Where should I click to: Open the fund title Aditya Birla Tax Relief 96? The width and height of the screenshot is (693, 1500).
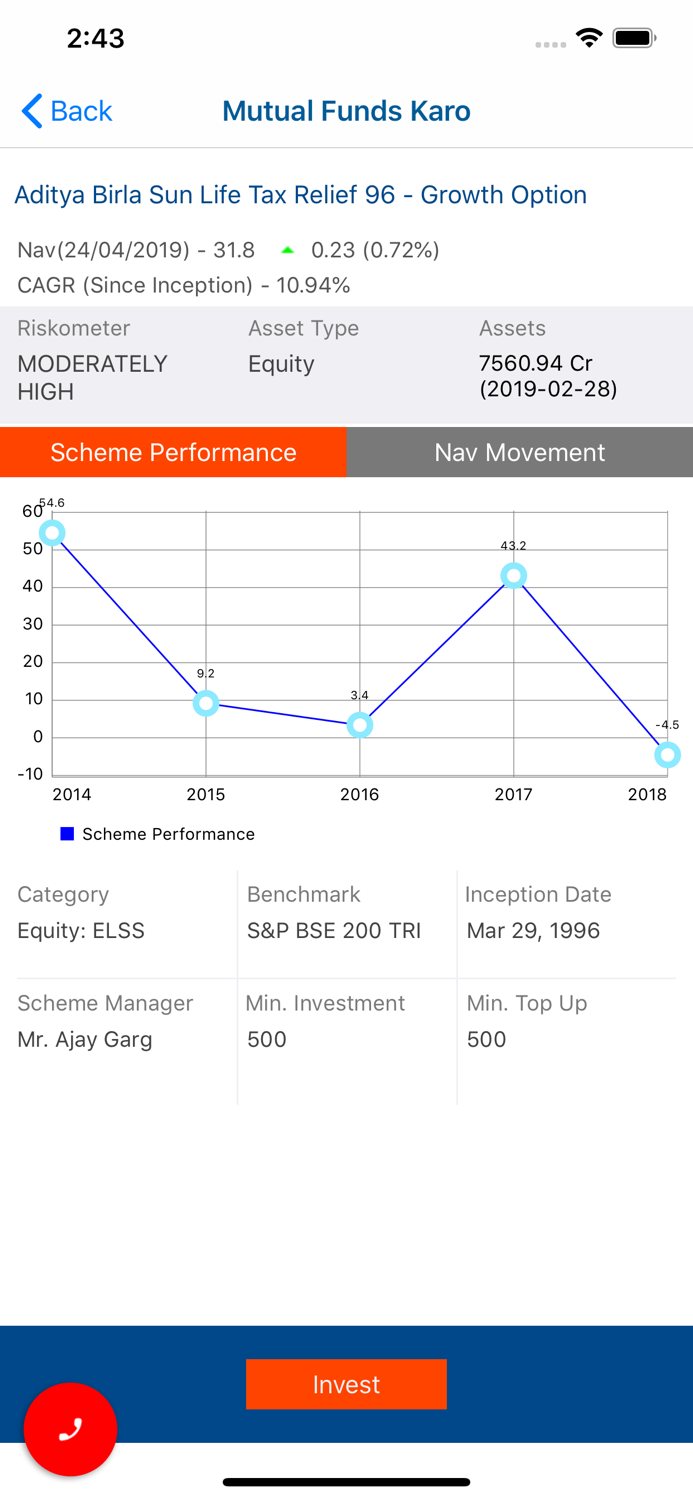pos(300,195)
